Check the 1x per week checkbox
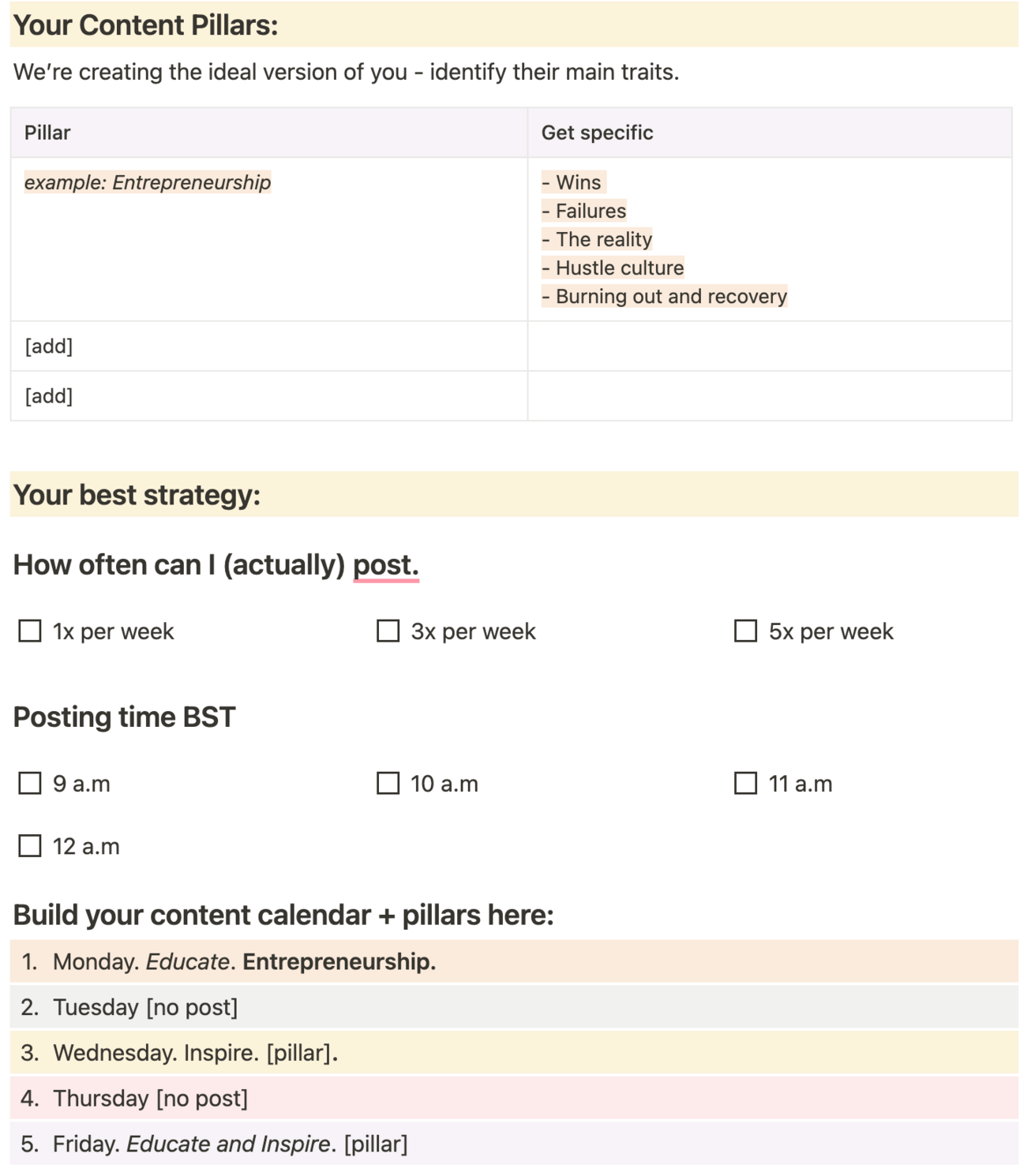This screenshot has width=1020, height=1176. (x=30, y=631)
